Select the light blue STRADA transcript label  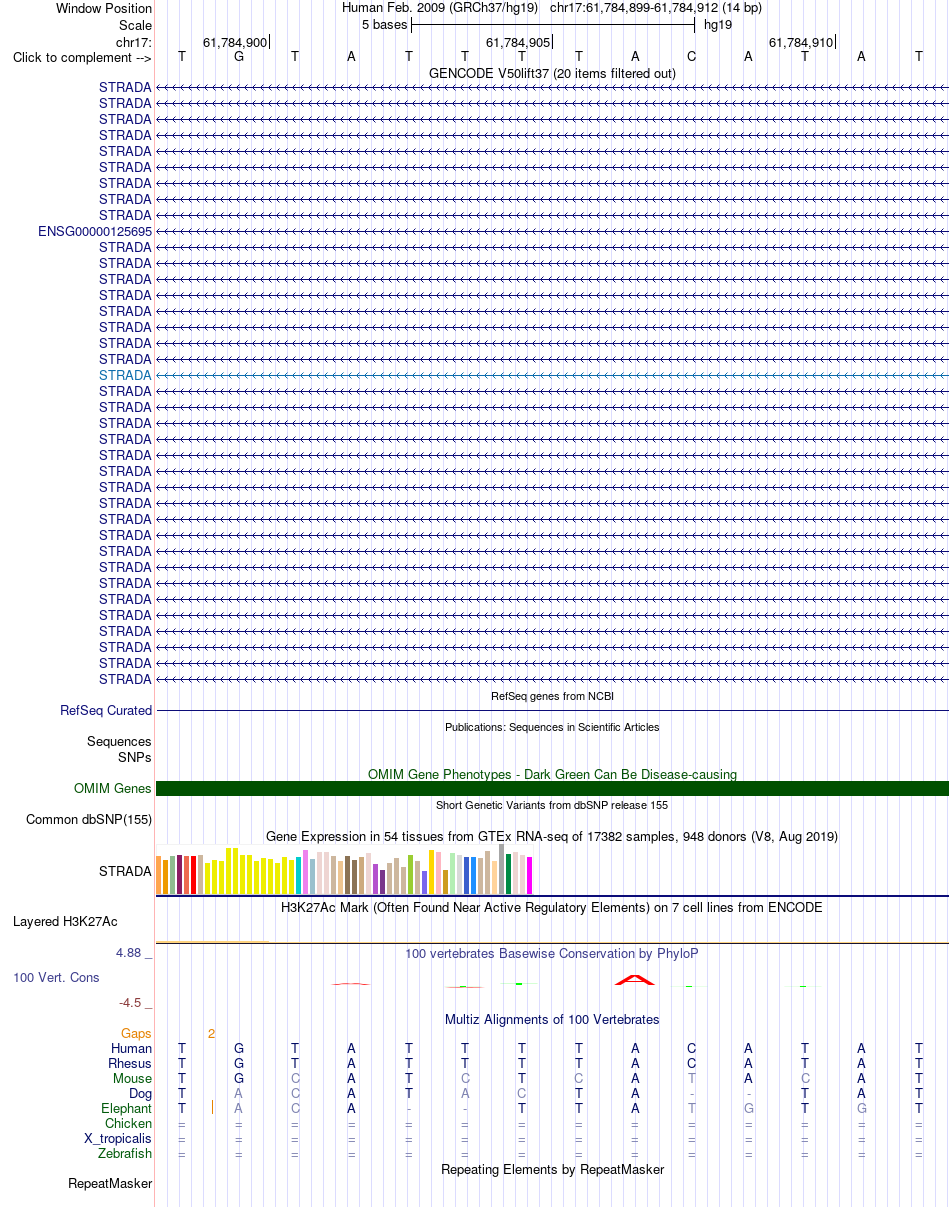125,375
